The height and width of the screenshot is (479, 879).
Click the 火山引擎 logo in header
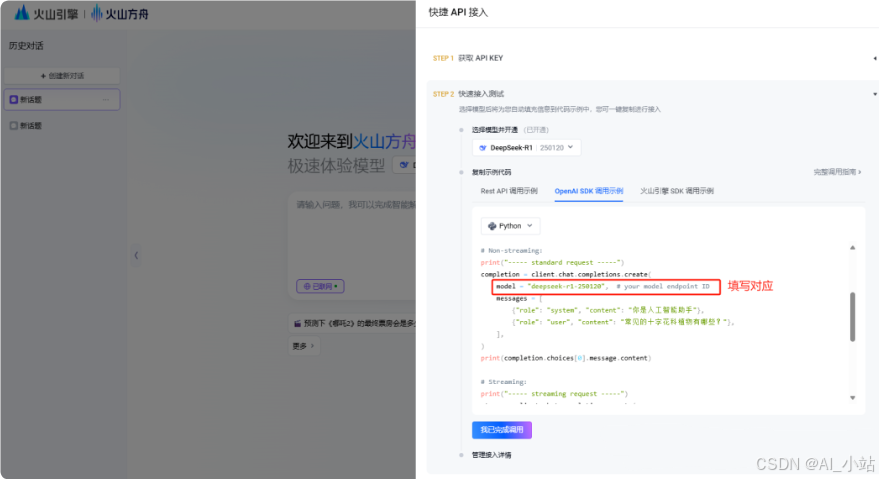pos(46,13)
